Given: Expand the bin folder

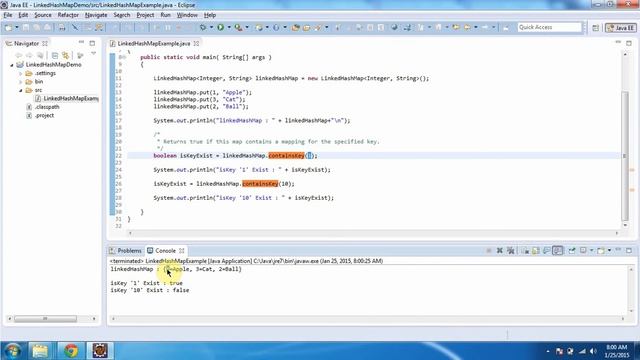Looking at the screenshot, I should (21, 82).
